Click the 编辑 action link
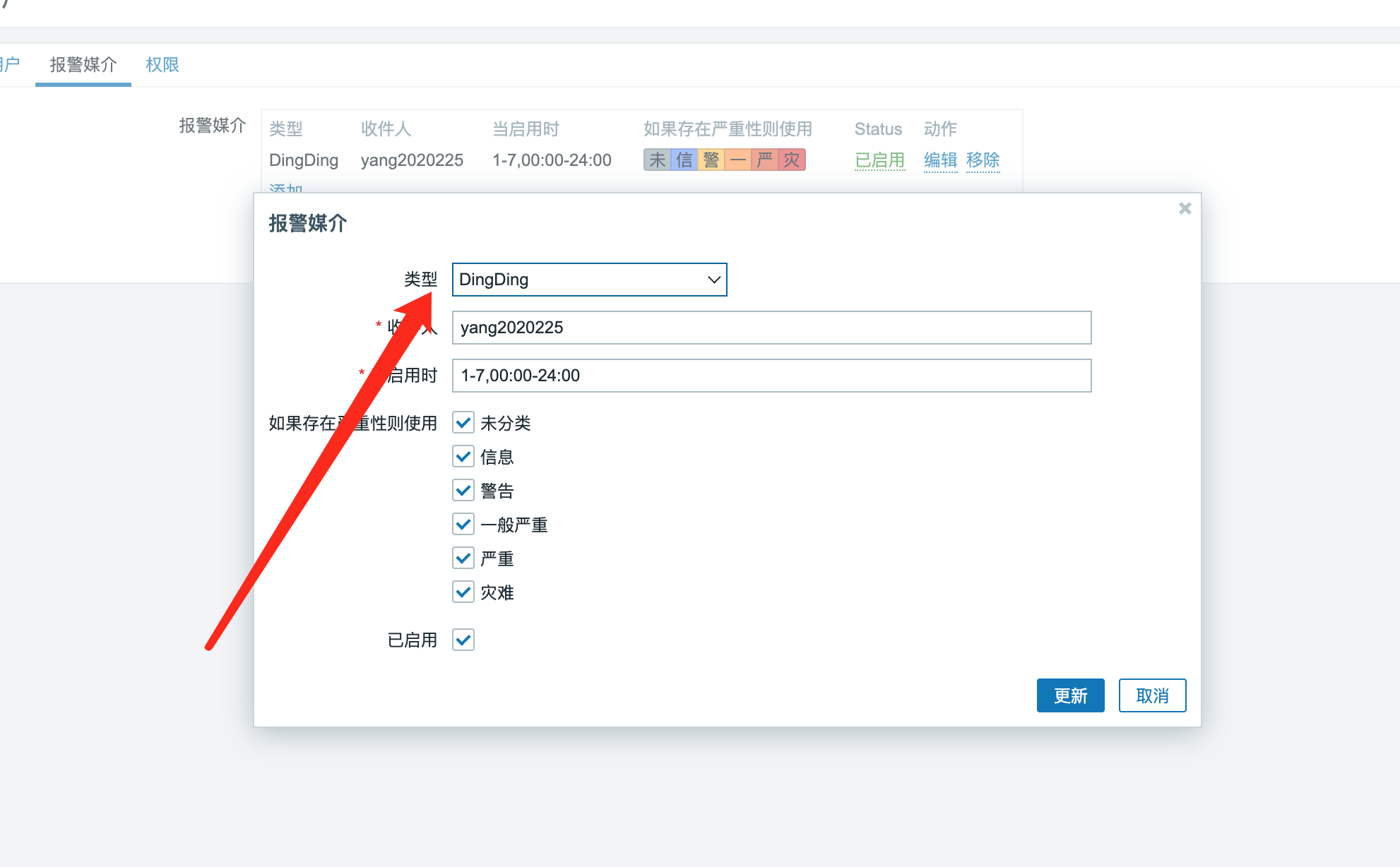 tap(940, 160)
